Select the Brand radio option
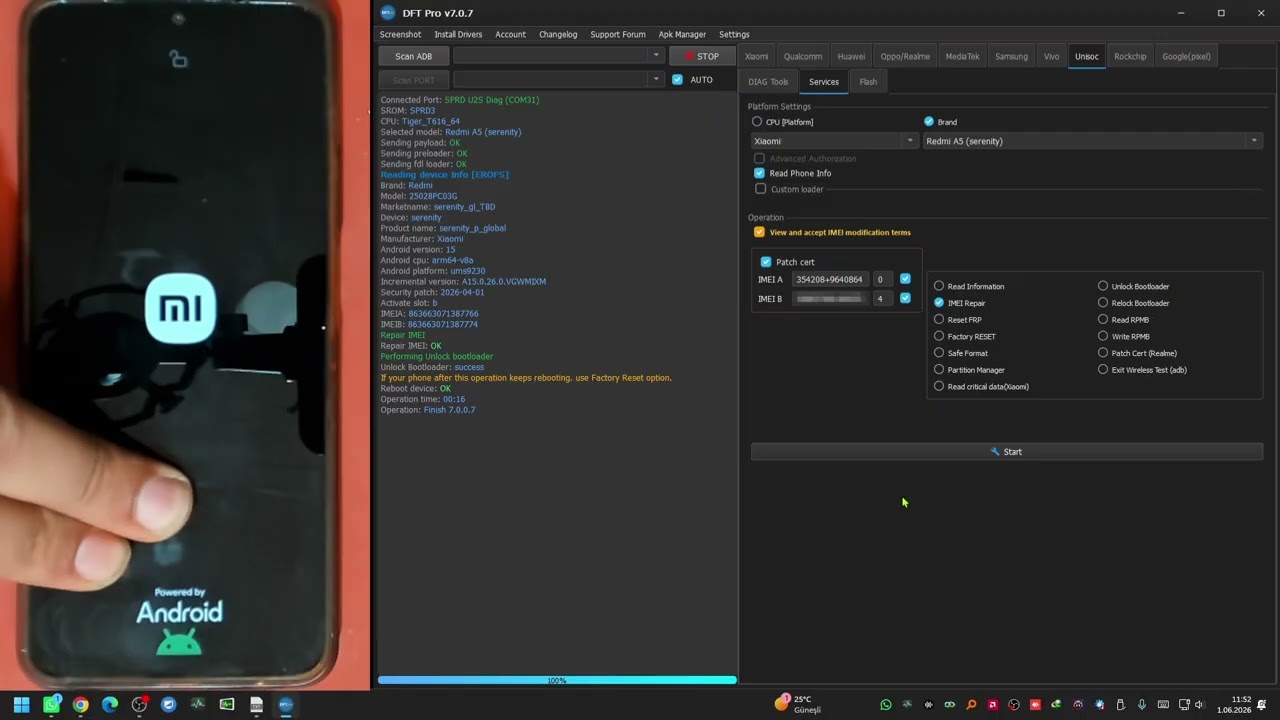This screenshot has height=720, width=1280. 929,122
